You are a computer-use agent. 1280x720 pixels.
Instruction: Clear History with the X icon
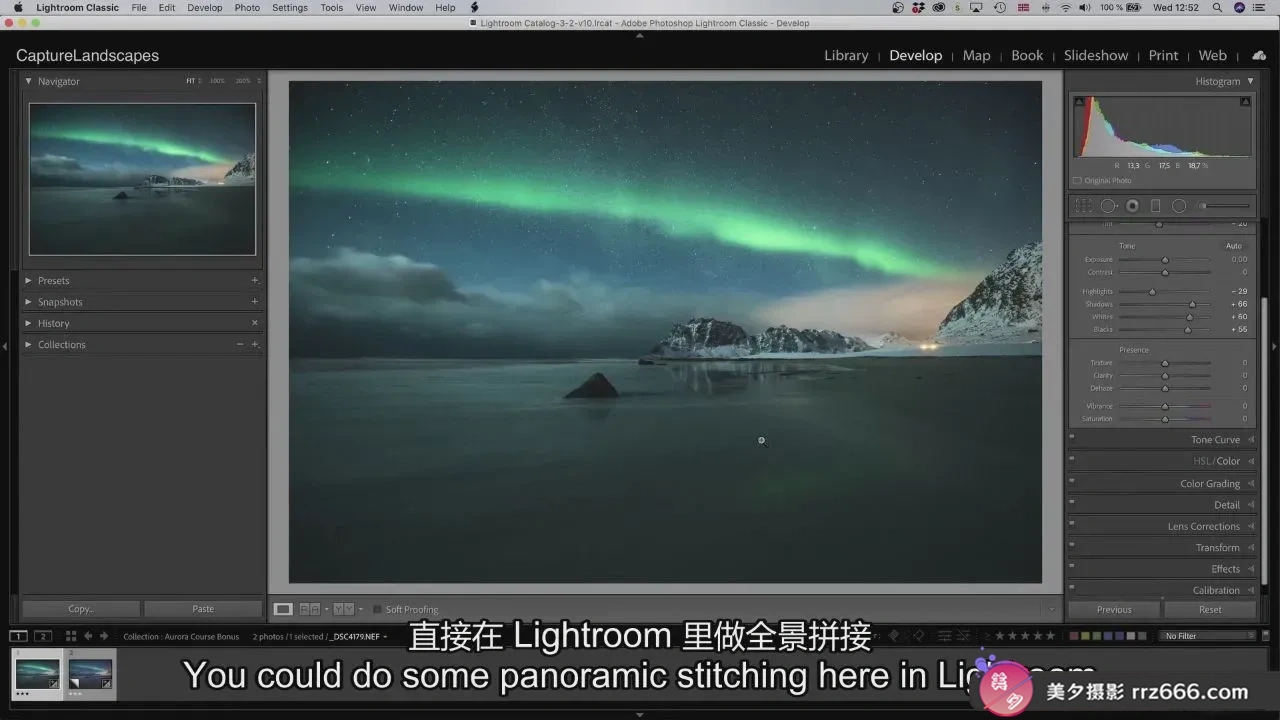[255, 323]
